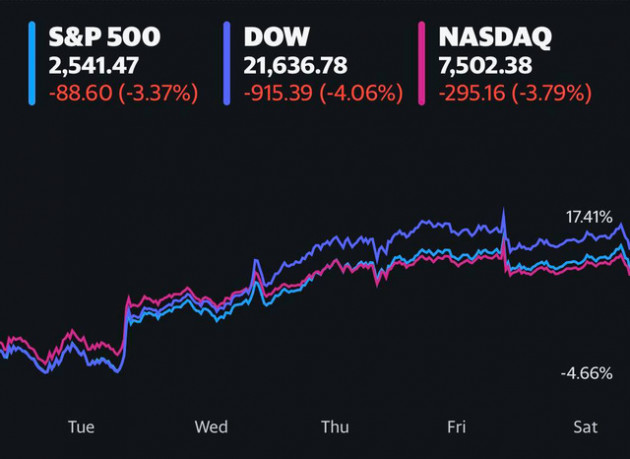Select the S&P 500 value 2,541.47
The height and width of the screenshot is (459, 630).
pos(94,66)
